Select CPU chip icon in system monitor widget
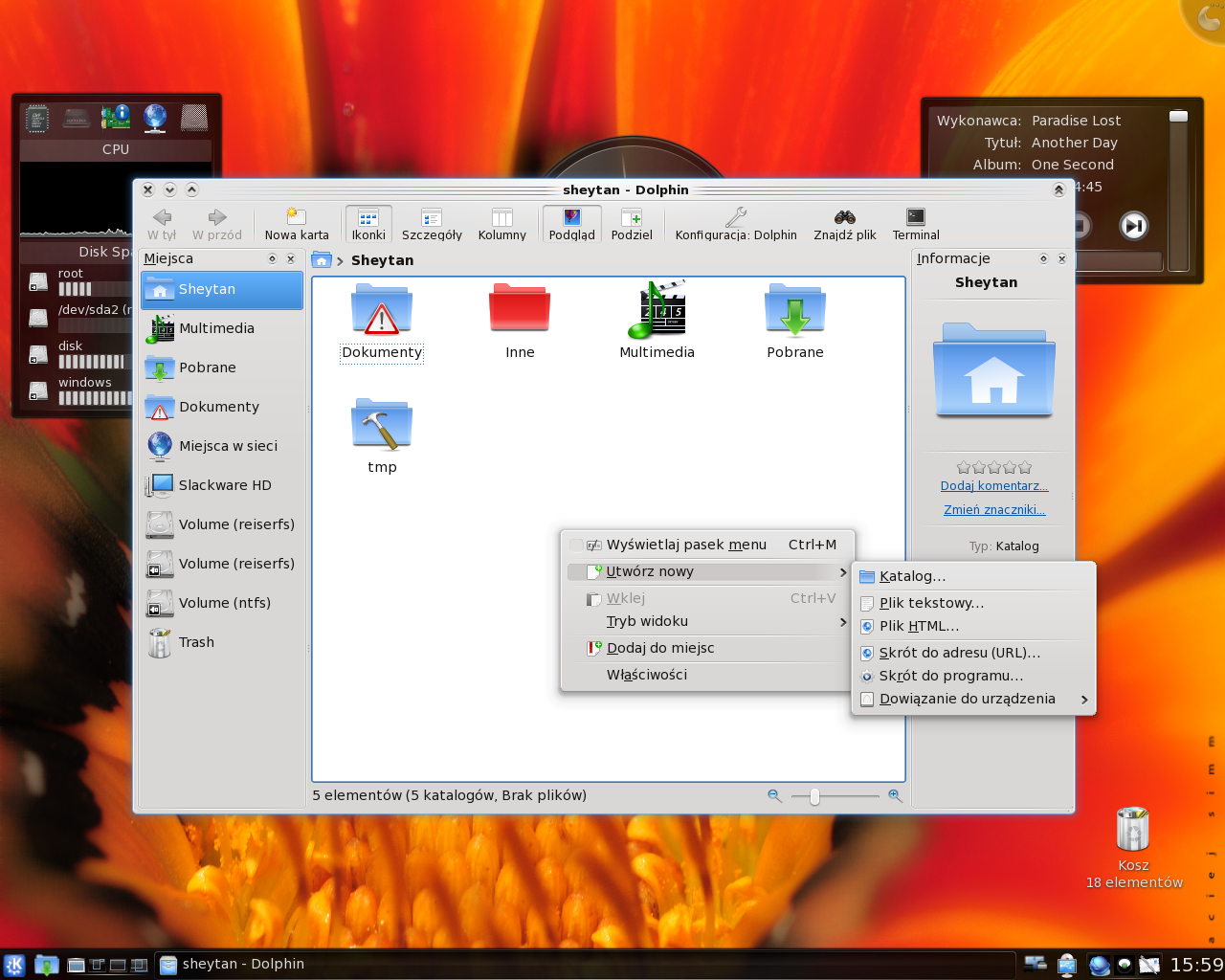The width and height of the screenshot is (1225, 980). [x=36, y=119]
